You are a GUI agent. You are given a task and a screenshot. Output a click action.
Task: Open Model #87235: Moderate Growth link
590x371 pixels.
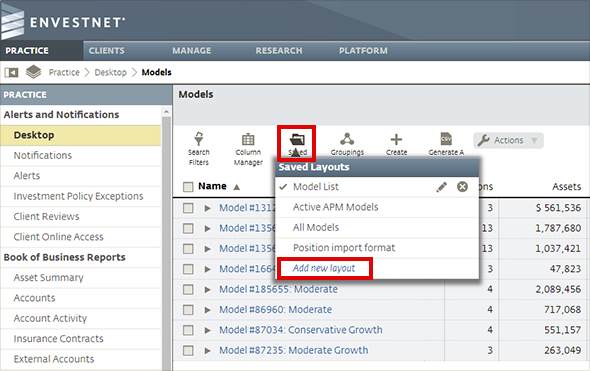coord(293,350)
